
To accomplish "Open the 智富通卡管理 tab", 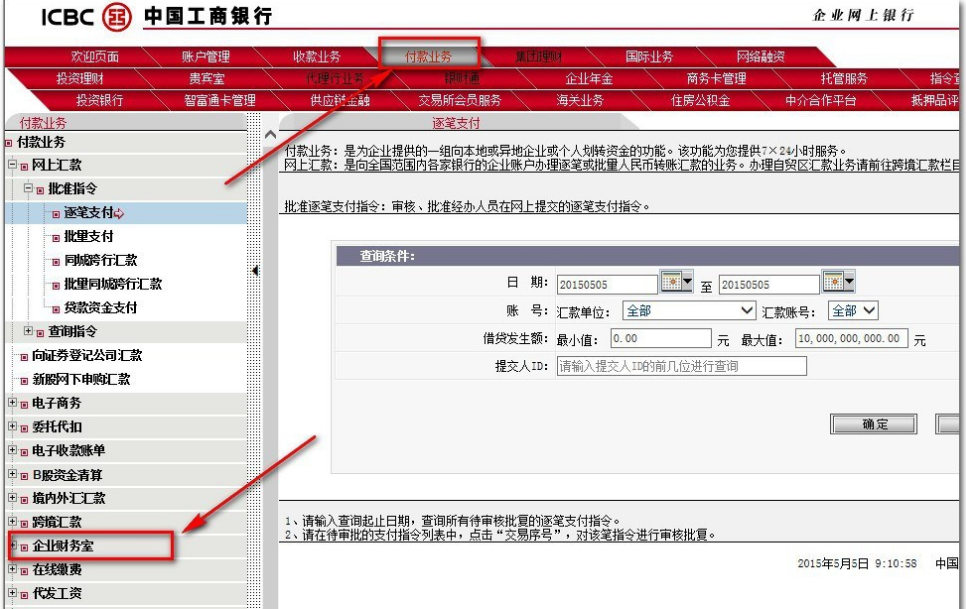I will pos(219,100).
